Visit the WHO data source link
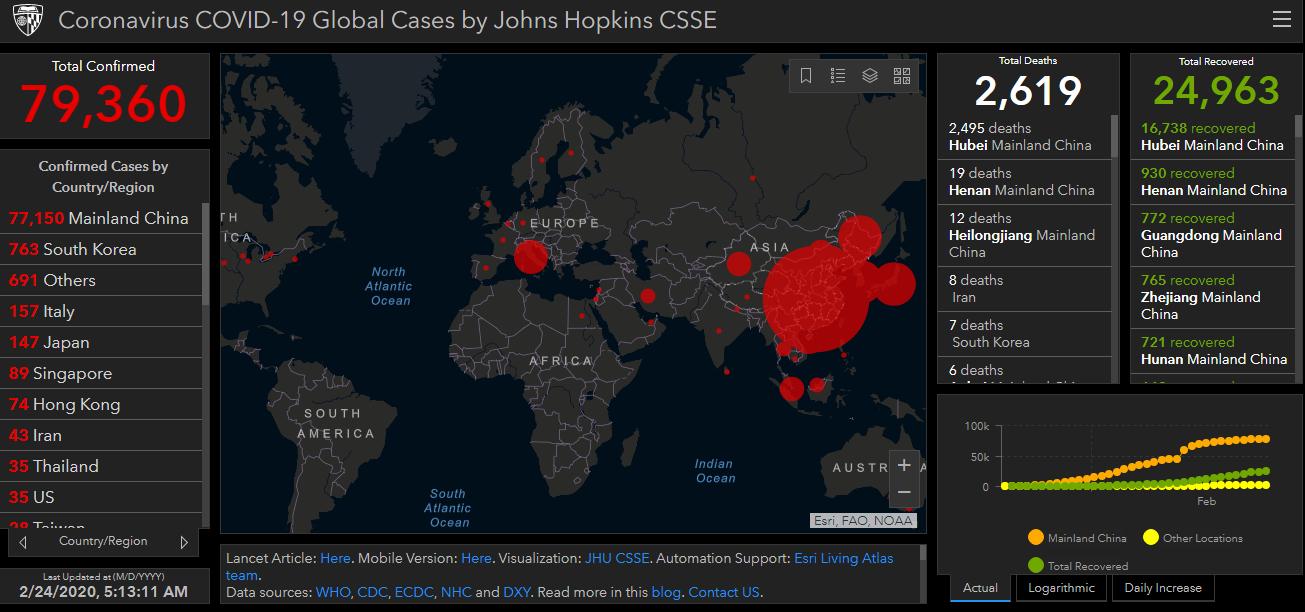 tap(333, 592)
